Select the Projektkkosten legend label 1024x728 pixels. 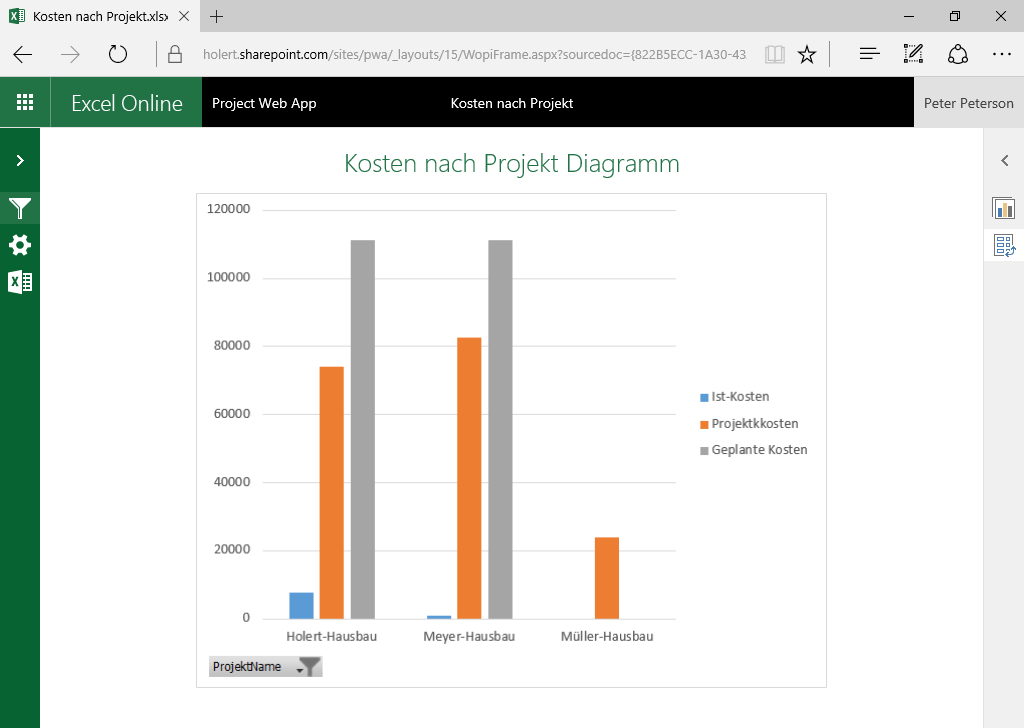coord(755,424)
